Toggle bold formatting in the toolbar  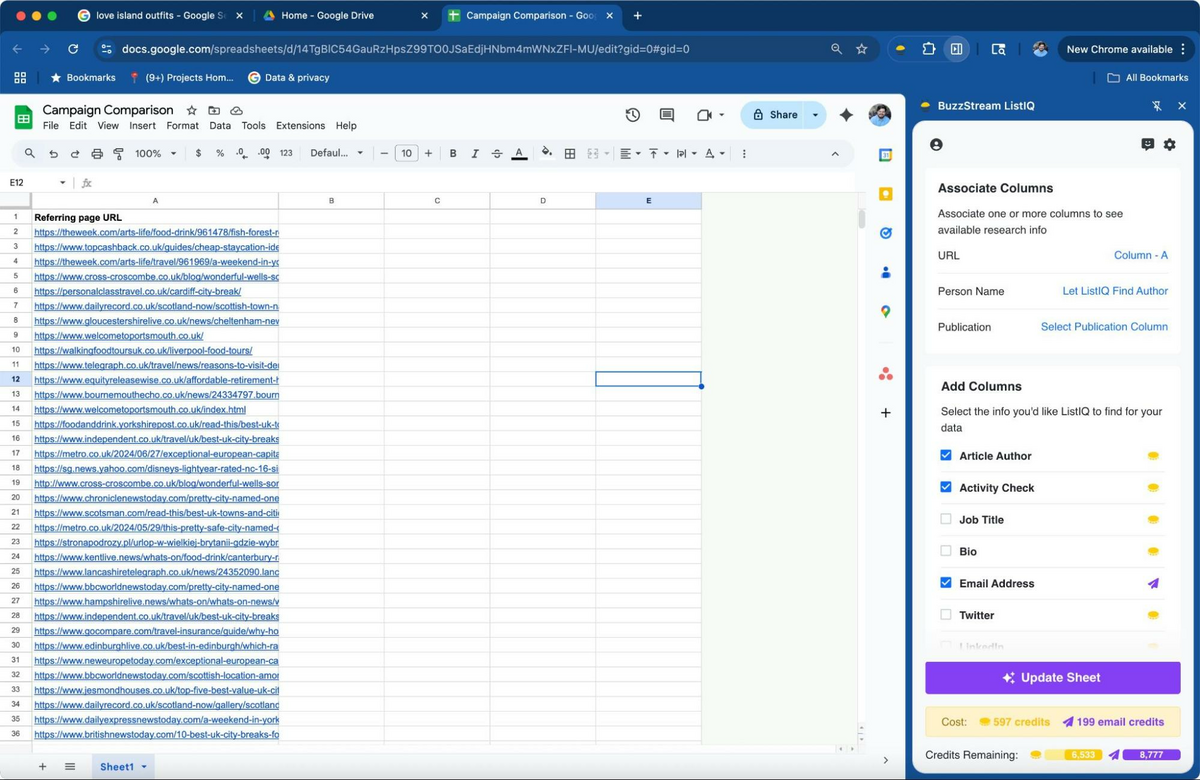[x=452, y=153]
